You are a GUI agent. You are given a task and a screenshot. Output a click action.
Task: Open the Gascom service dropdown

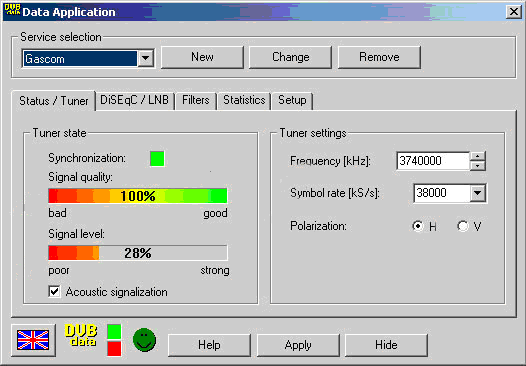point(146,58)
